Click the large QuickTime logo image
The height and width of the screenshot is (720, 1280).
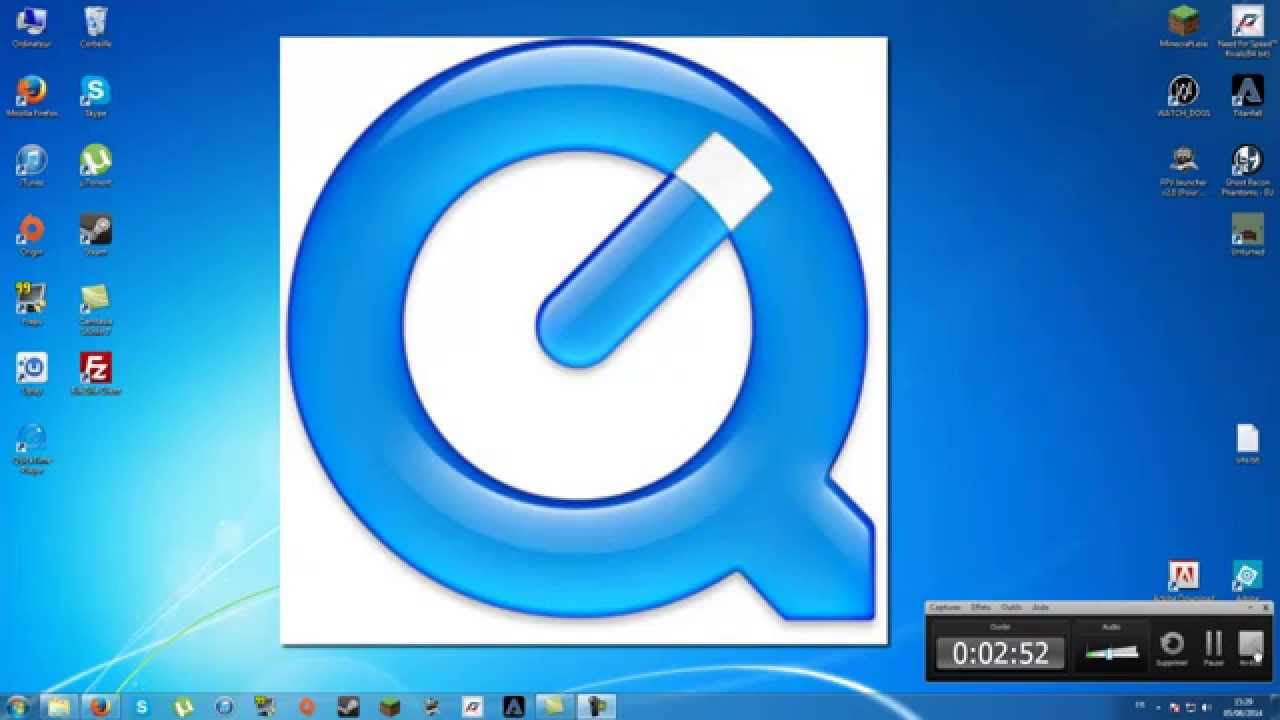[584, 342]
